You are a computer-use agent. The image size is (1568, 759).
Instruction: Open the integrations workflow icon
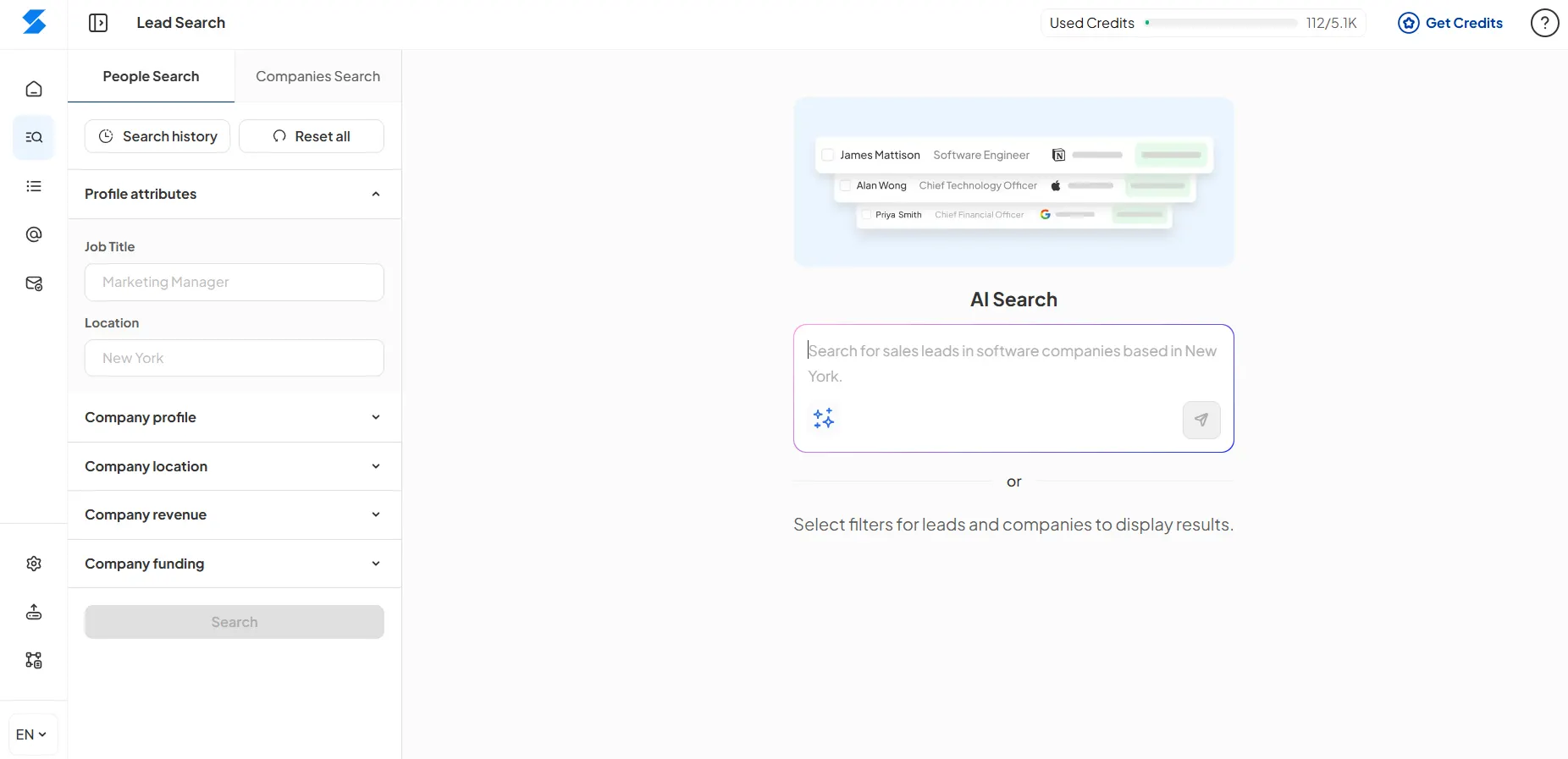point(34,660)
